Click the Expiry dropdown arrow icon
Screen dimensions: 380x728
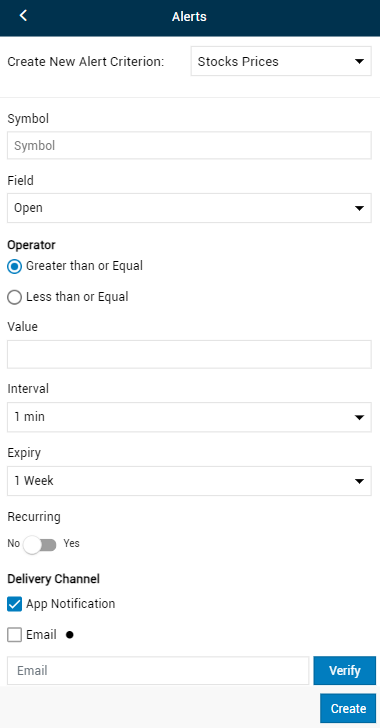(359, 481)
